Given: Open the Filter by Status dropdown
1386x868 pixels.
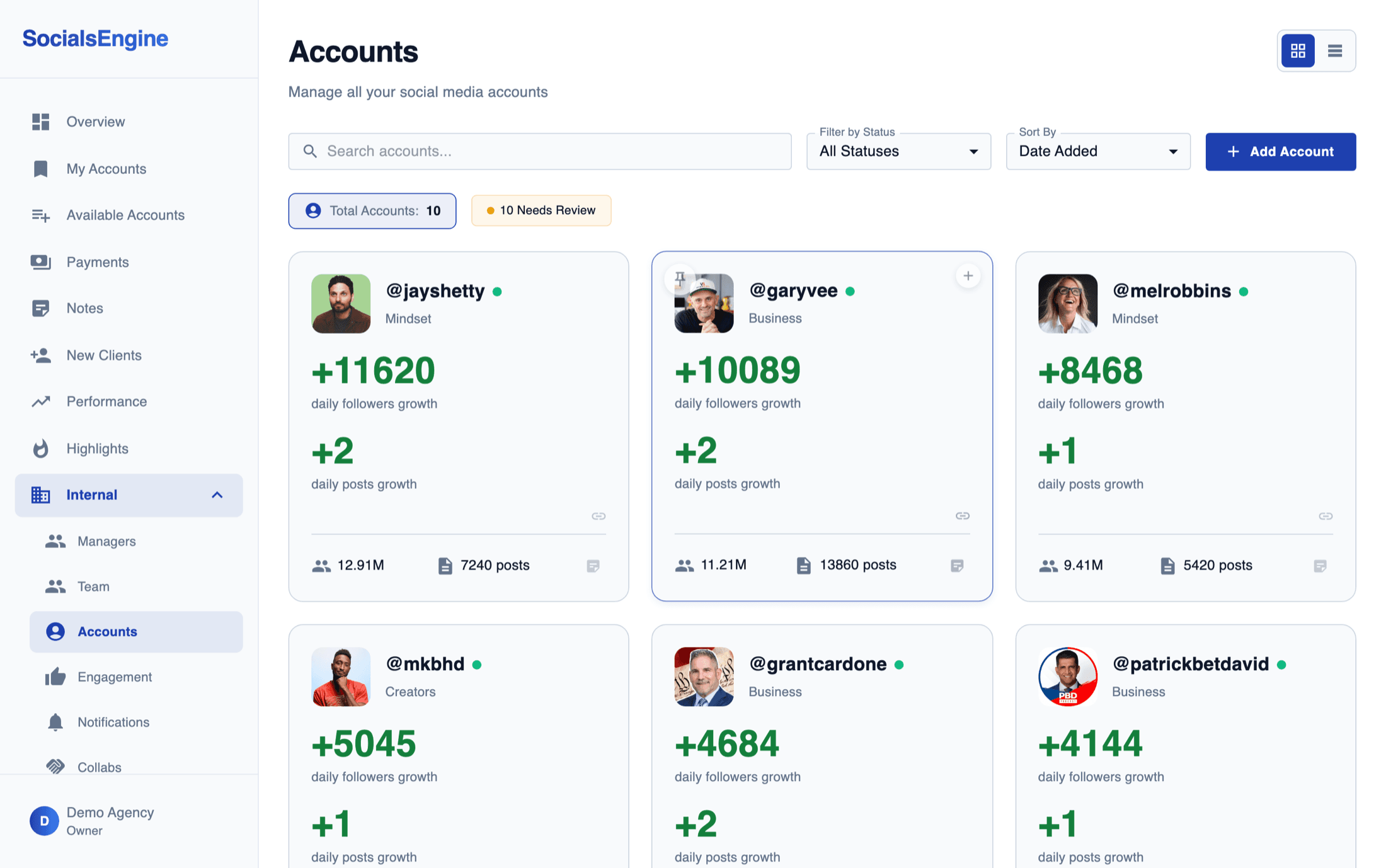Looking at the screenshot, I should point(898,151).
